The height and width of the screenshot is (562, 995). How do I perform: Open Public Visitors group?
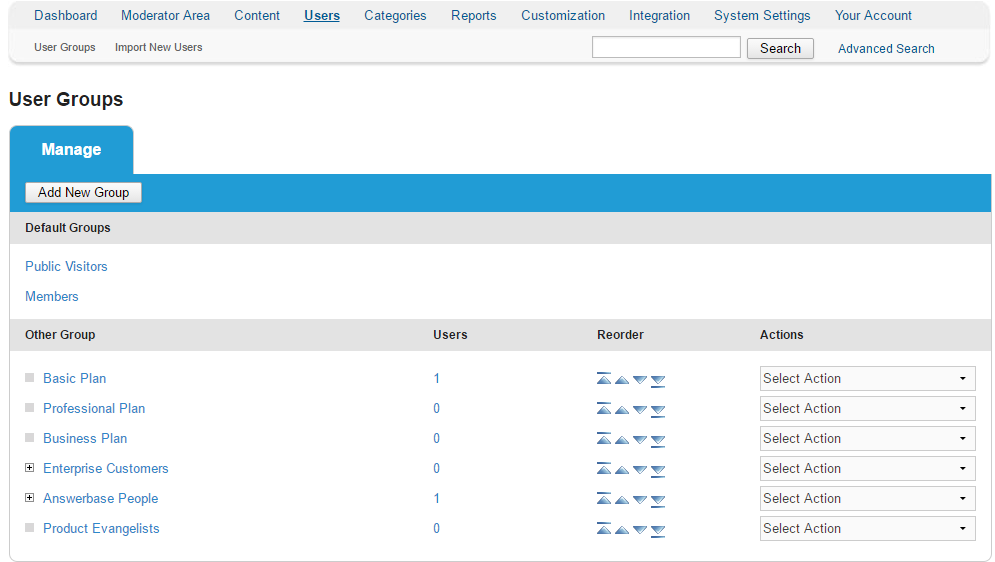[x=66, y=266]
